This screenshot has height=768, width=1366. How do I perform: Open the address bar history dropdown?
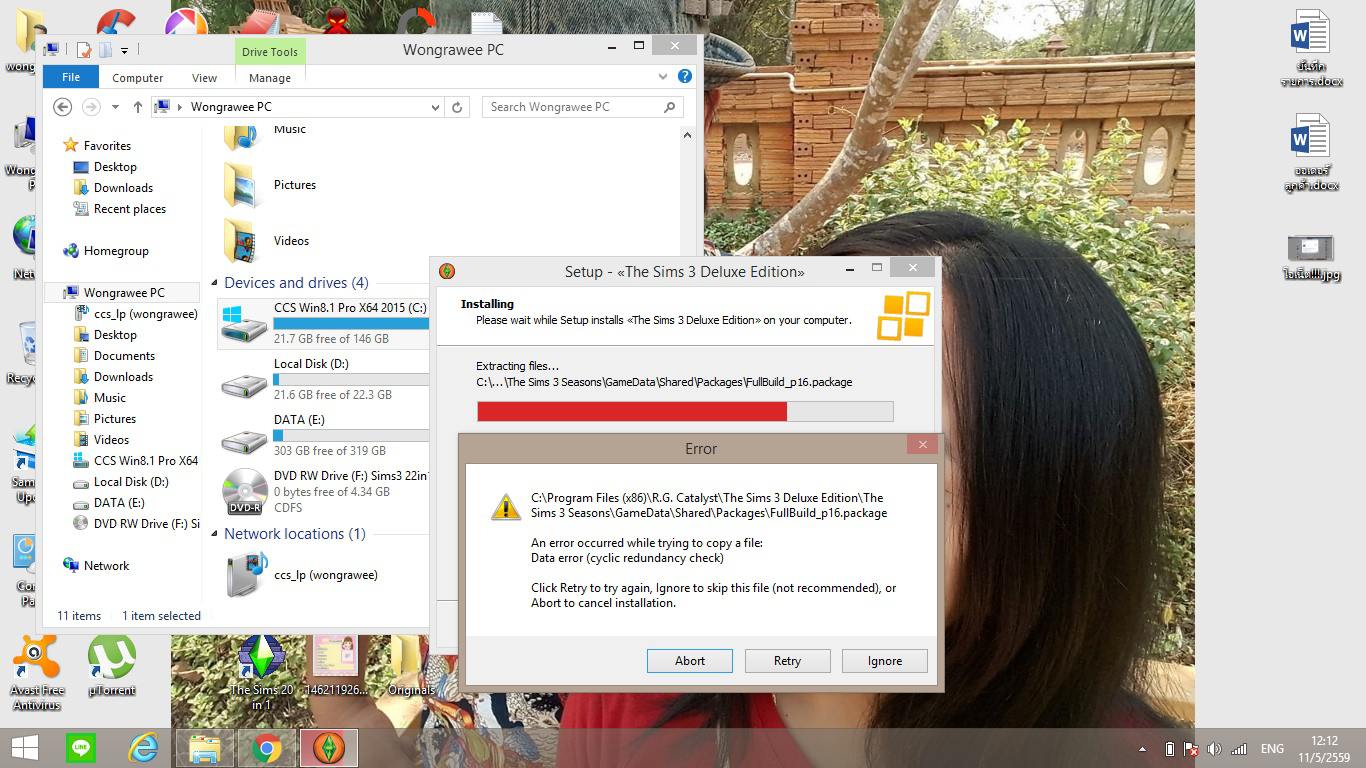(435, 107)
